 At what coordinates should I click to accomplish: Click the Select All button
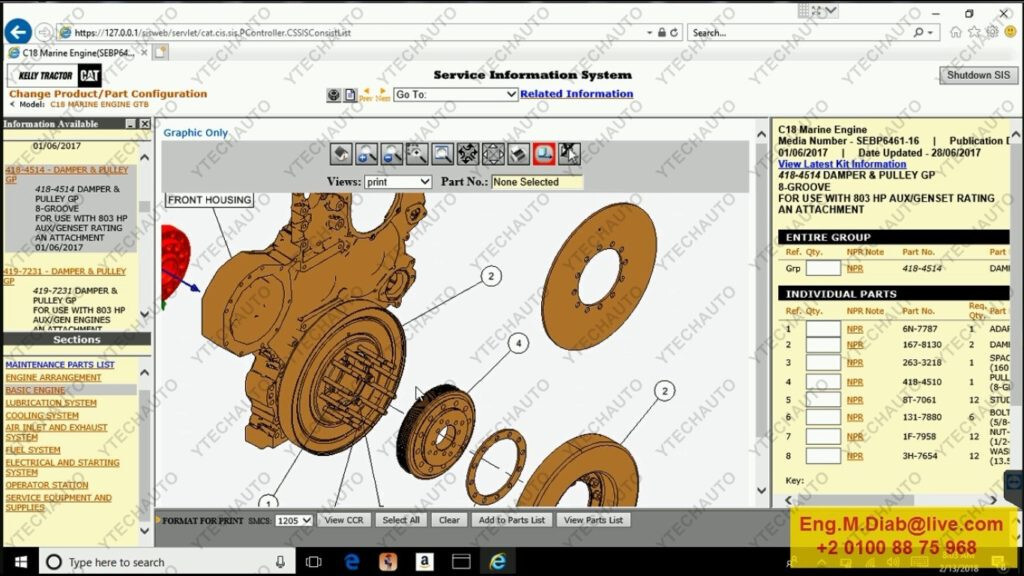[401, 520]
